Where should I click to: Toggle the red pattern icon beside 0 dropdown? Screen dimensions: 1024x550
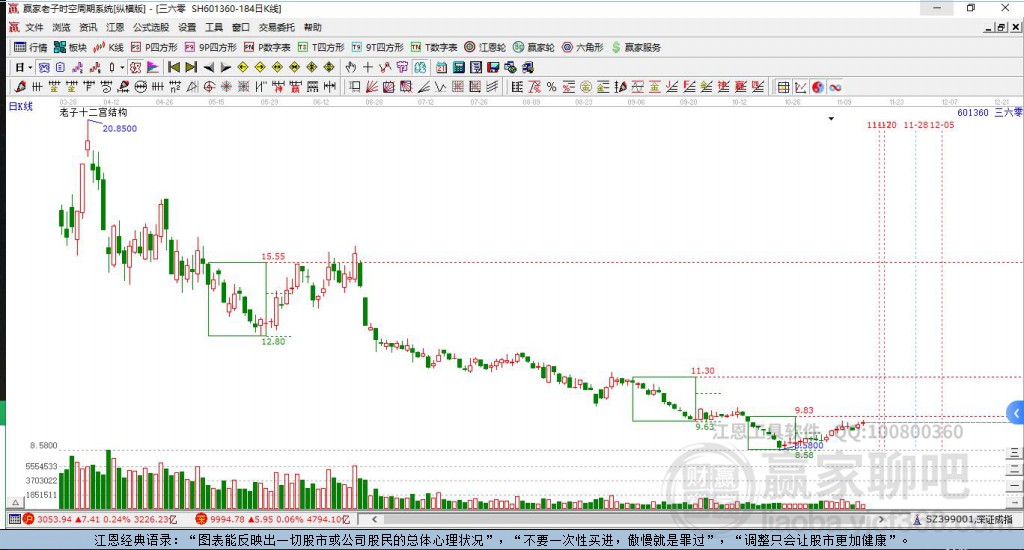pyautogui.click(x=135, y=67)
